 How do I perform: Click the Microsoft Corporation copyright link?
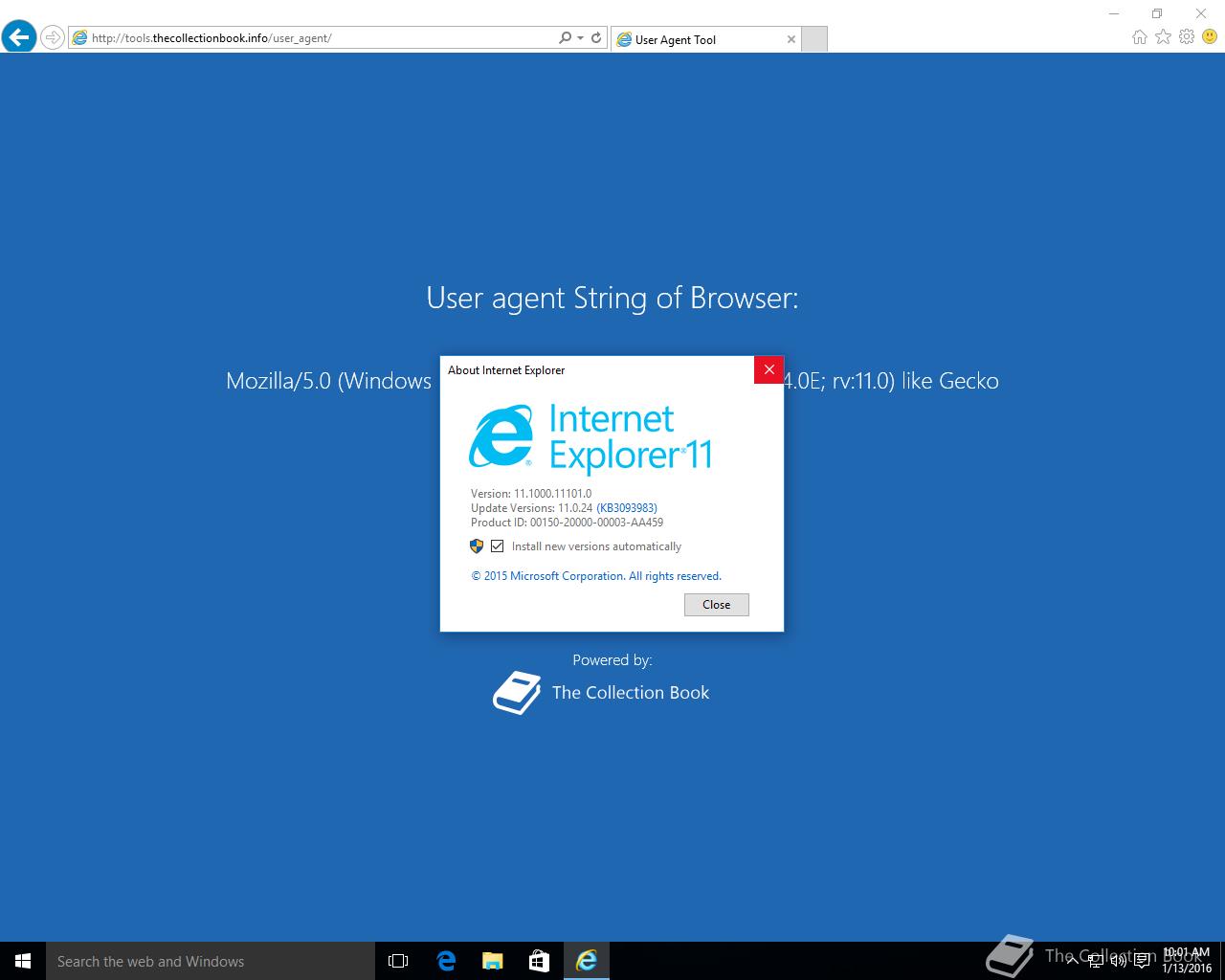pyautogui.click(x=596, y=576)
